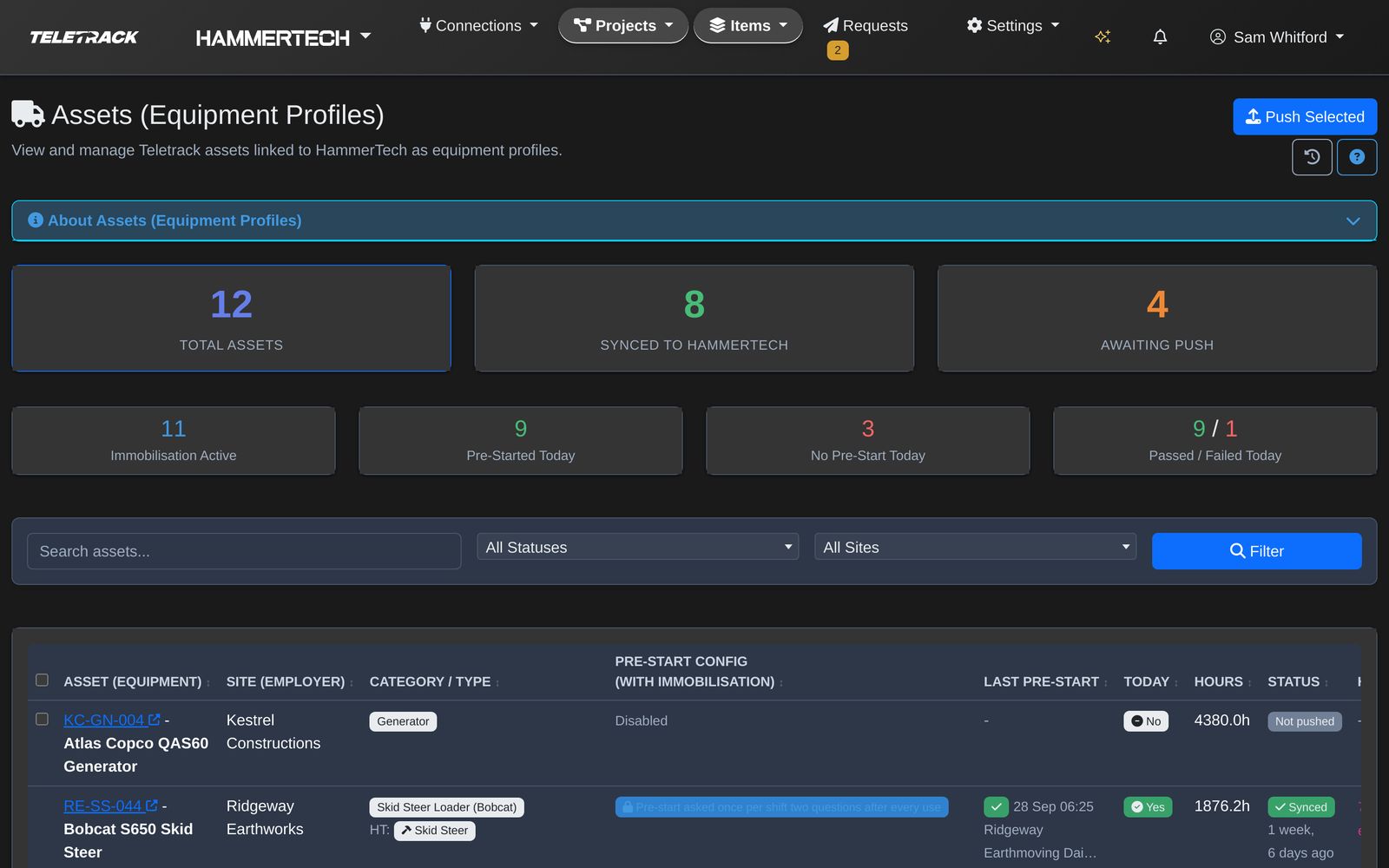Select the Total Assets card
Viewport: 1389px width, 868px height.
pos(231,318)
